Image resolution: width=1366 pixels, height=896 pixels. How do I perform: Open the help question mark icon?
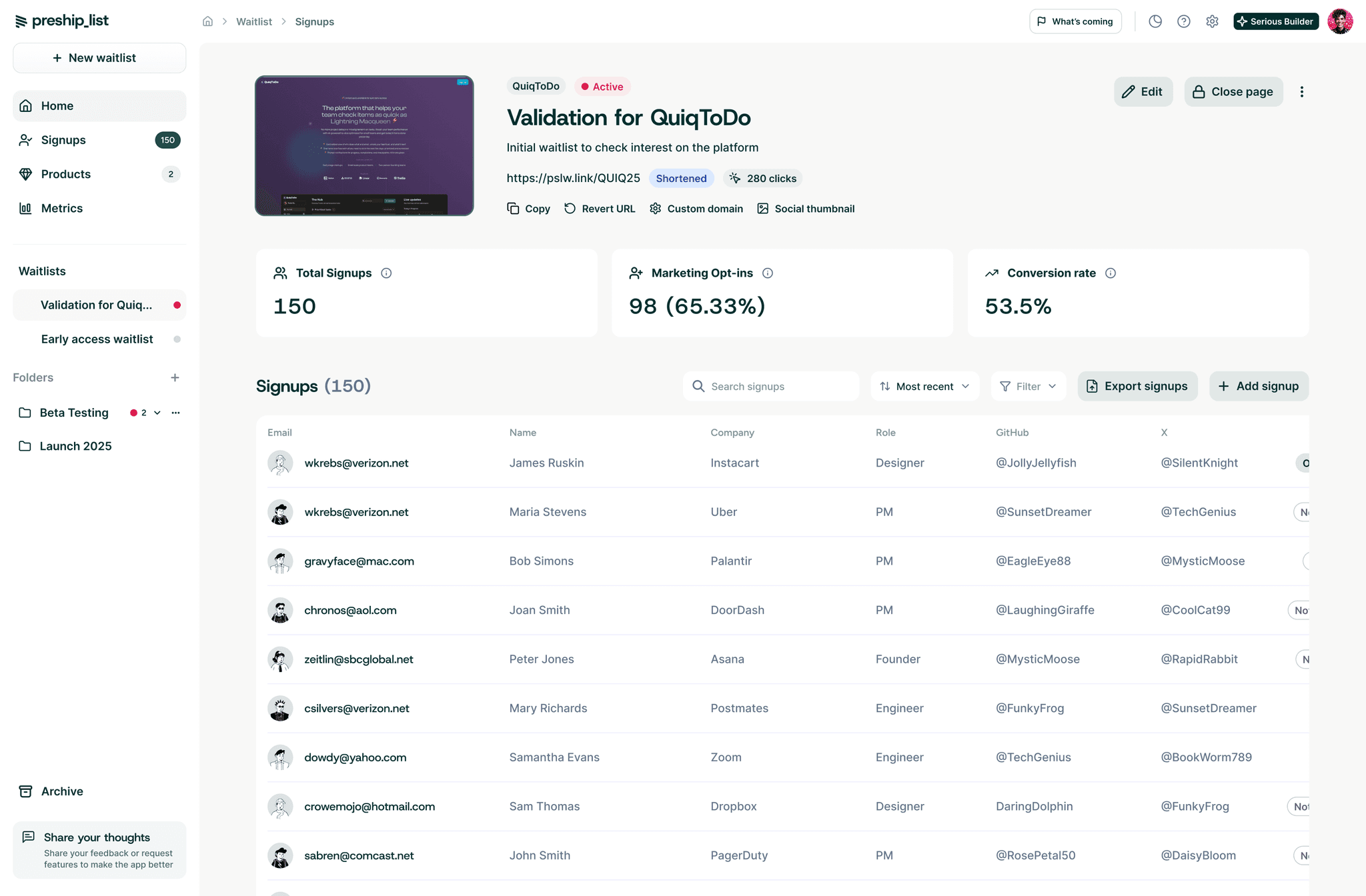click(x=1183, y=21)
